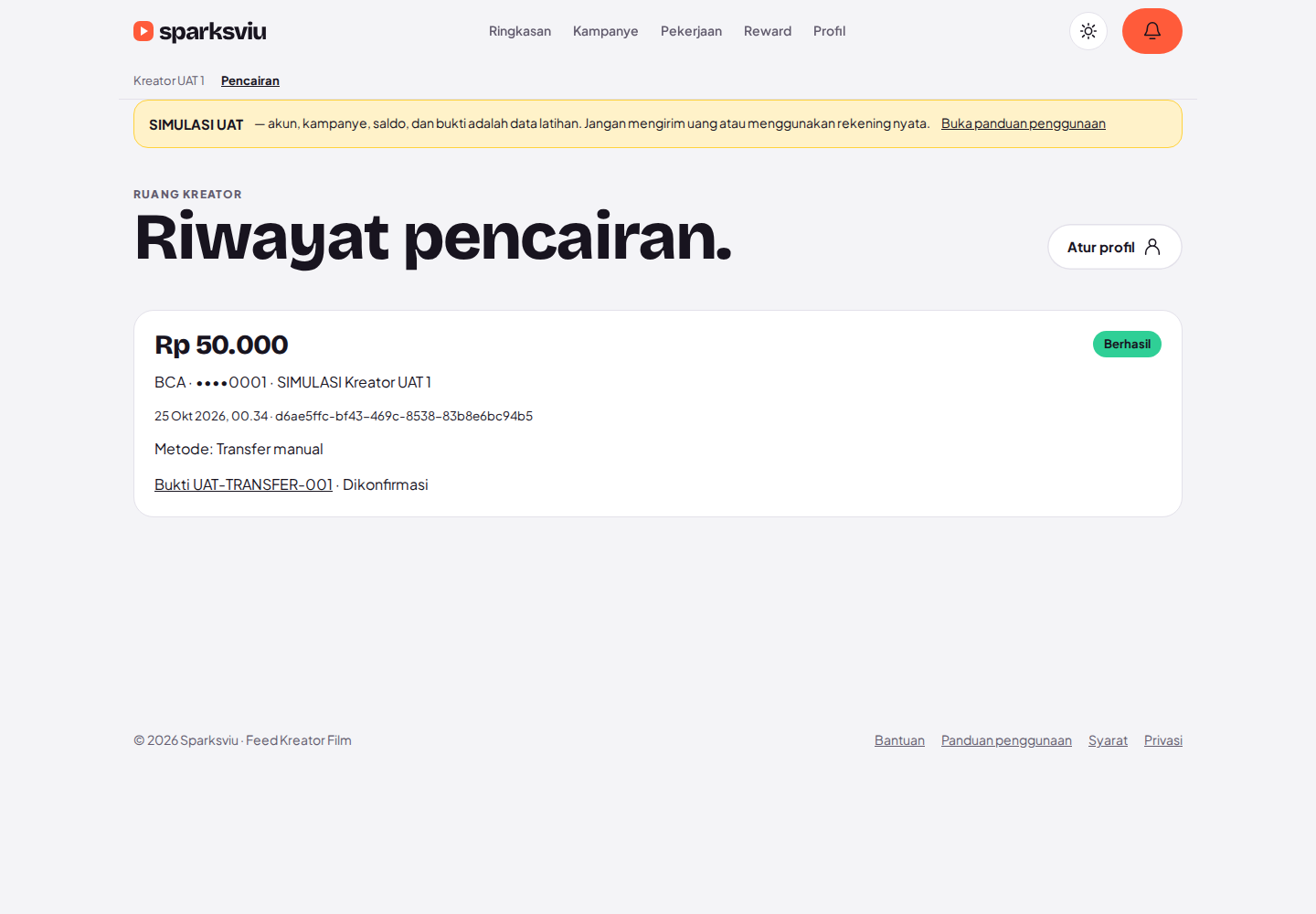Go to the Ringkasan page
Screen dimensions: 1316x914
point(520,31)
